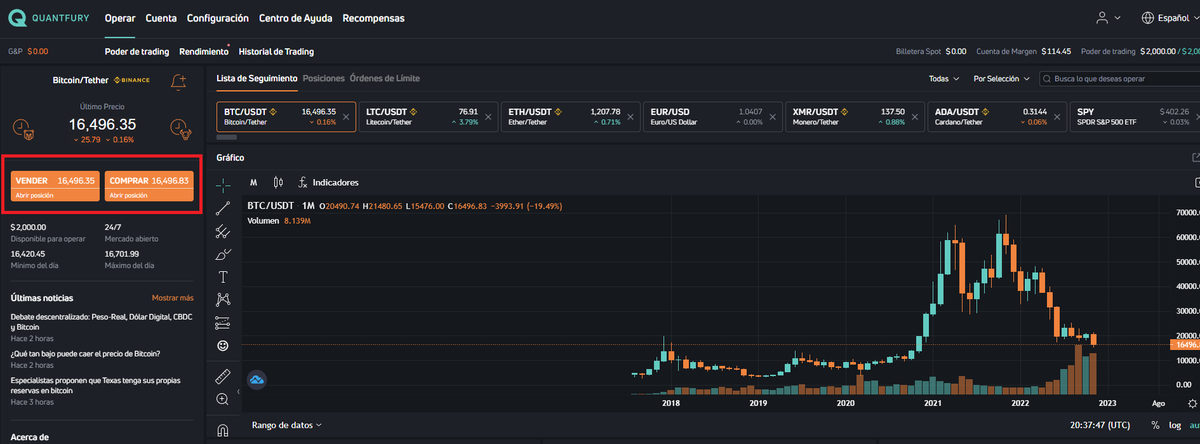Open the user account dropdown
The width and height of the screenshot is (1200, 444).
[x=1107, y=18]
